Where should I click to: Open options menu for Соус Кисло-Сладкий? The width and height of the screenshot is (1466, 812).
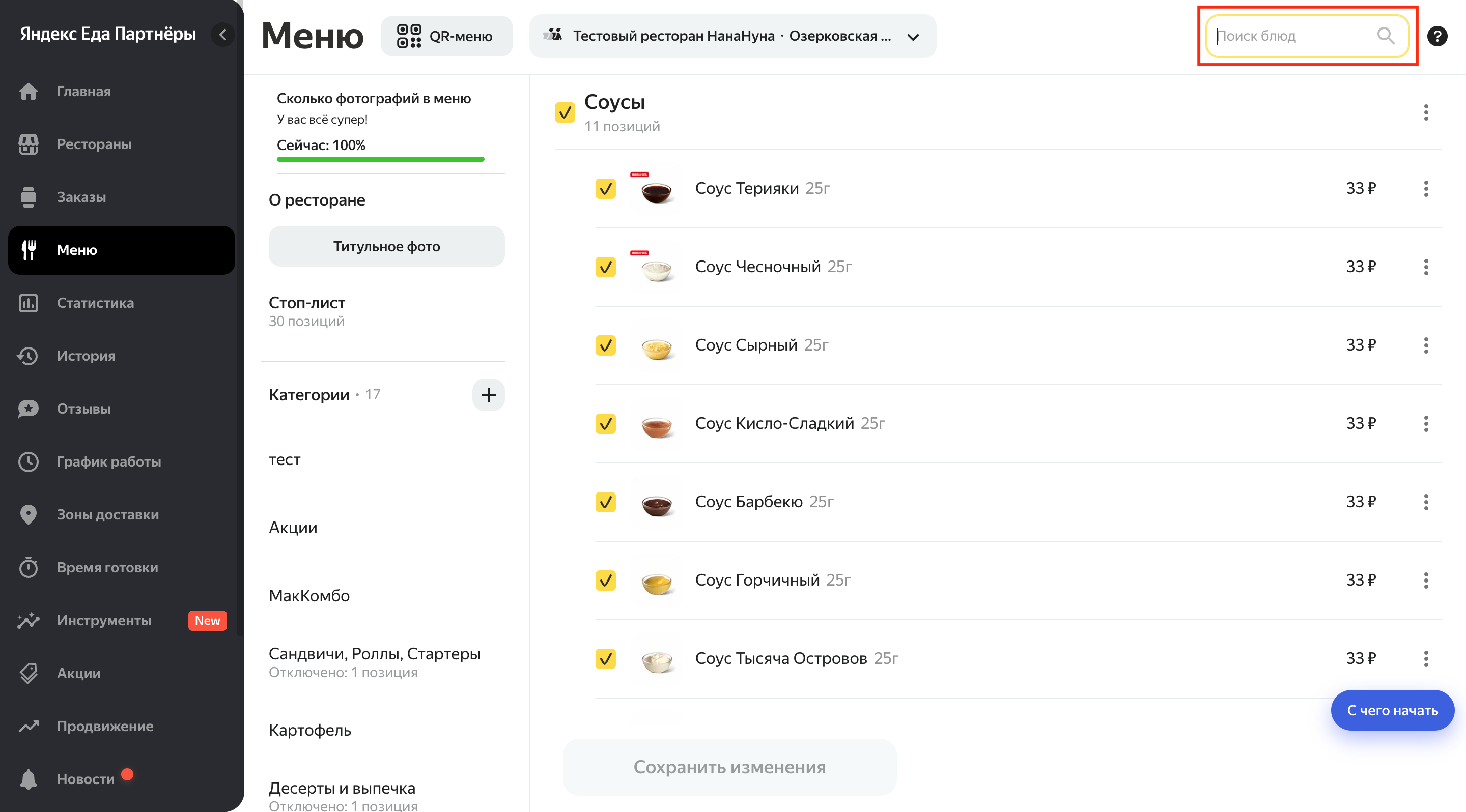coord(1426,424)
